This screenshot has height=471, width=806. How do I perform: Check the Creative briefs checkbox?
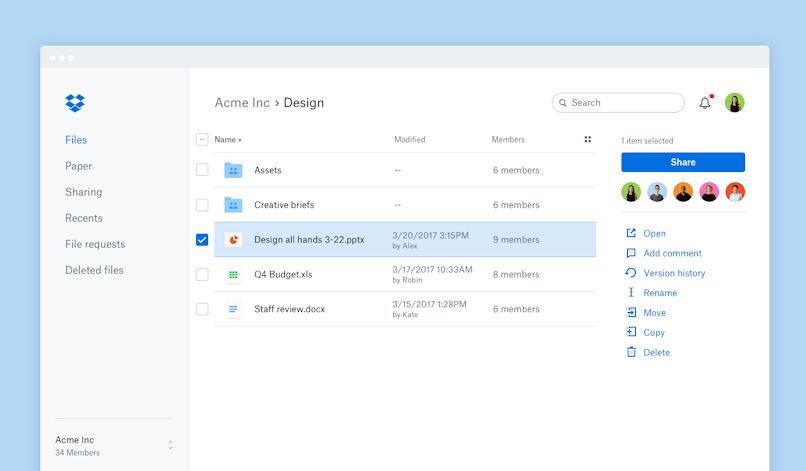coord(202,205)
